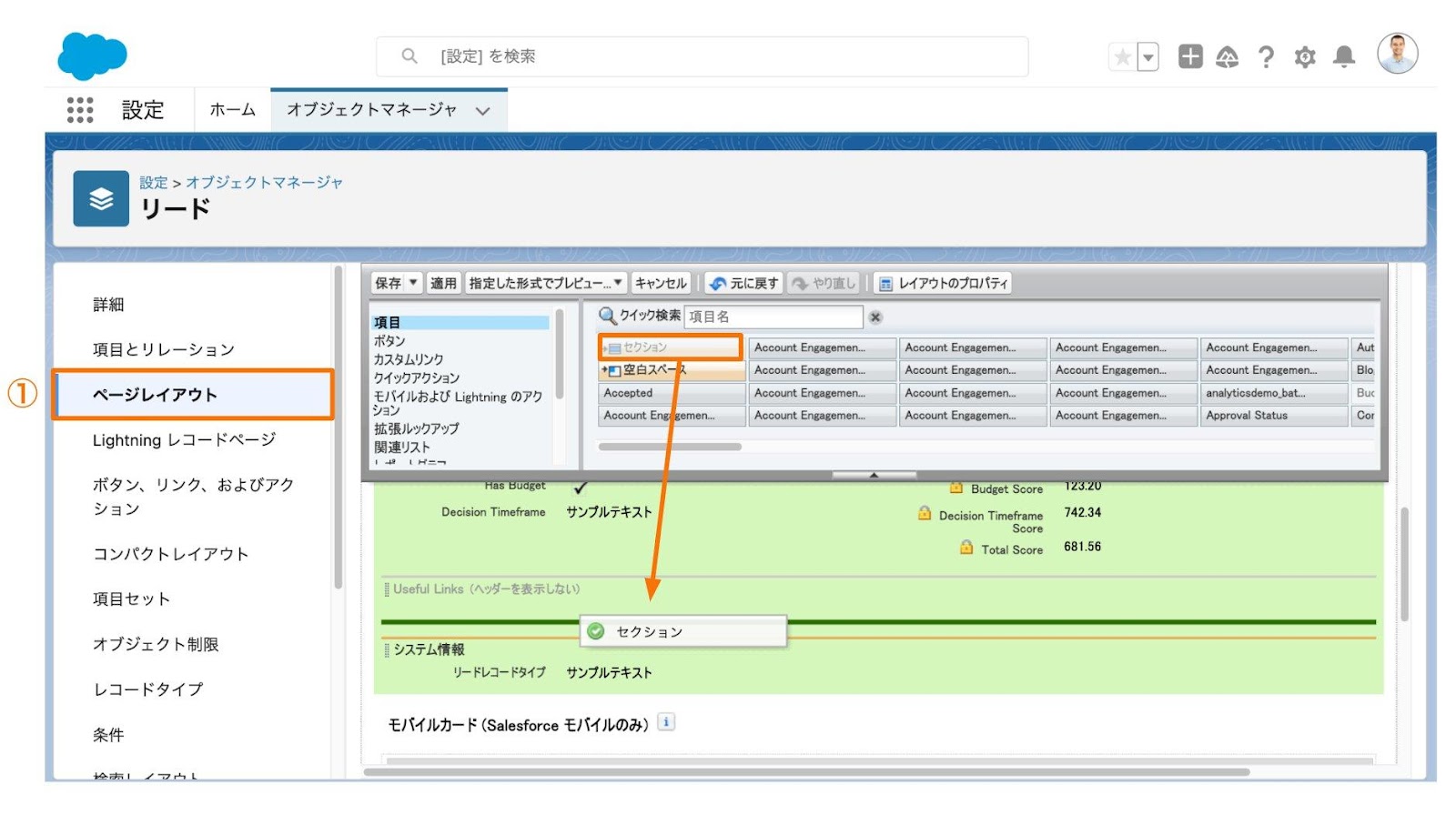
Task: Open レイアウトのプロパティ
Action: (943, 283)
